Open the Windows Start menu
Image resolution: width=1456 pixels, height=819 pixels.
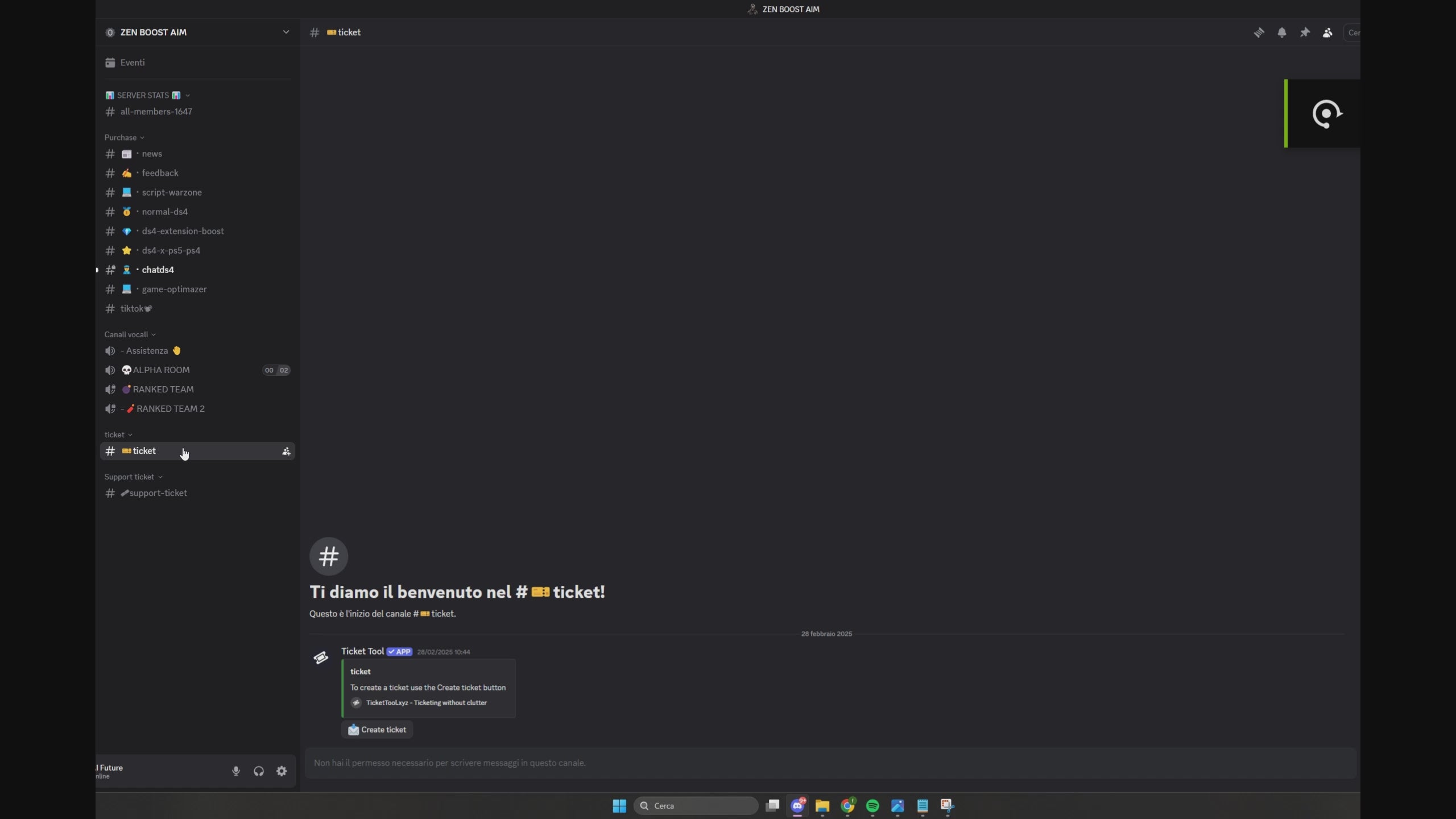click(x=619, y=806)
